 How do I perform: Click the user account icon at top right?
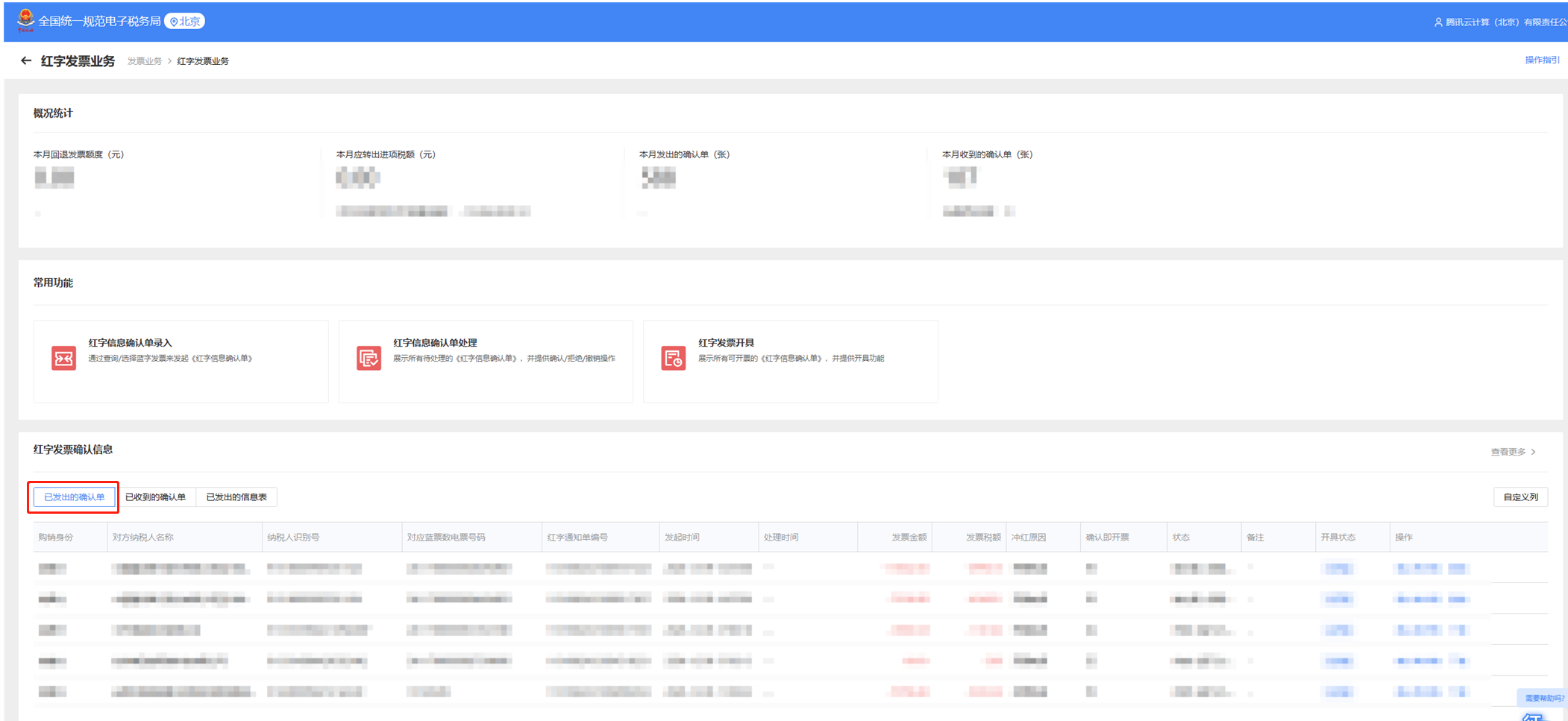pos(1437,22)
